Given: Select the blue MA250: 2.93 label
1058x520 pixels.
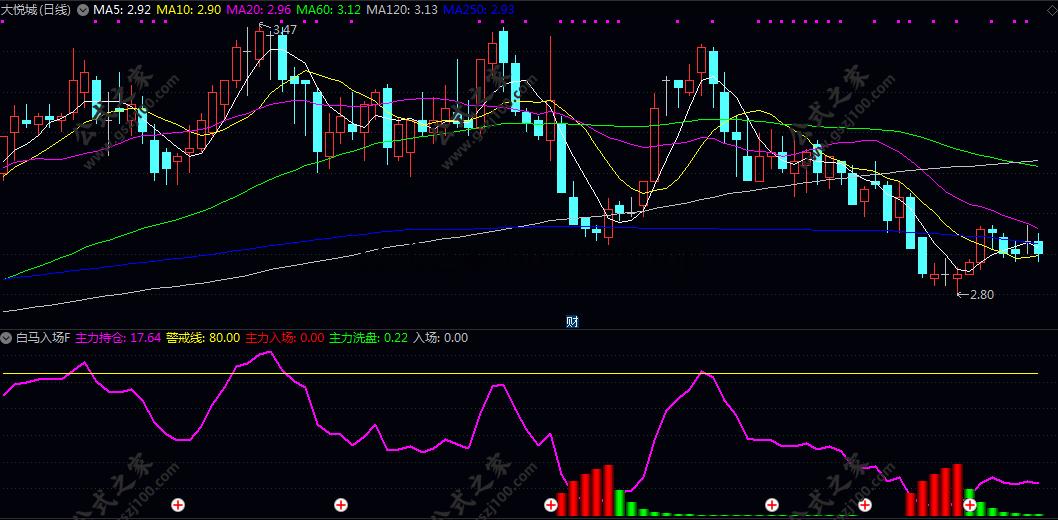Looking at the screenshot, I should [x=478, y=10].
